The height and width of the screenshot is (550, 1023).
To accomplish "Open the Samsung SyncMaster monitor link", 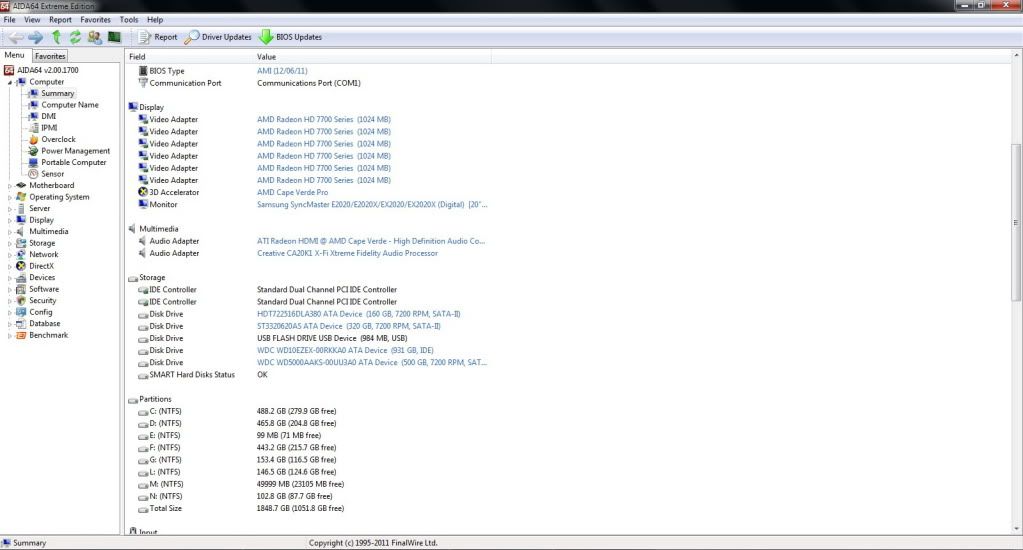I will point(372,204).
